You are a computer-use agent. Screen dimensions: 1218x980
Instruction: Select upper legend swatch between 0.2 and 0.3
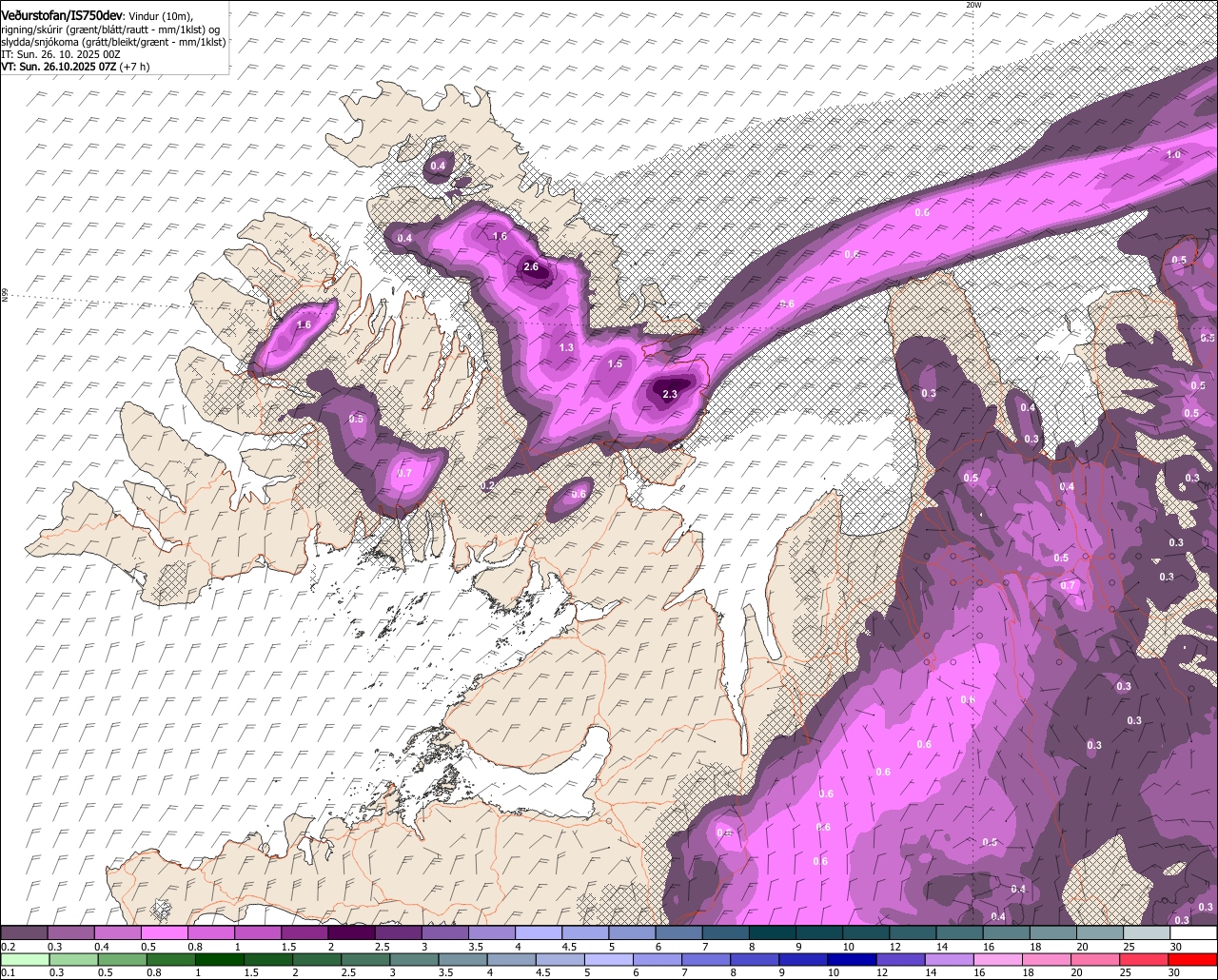pos(24,933)
